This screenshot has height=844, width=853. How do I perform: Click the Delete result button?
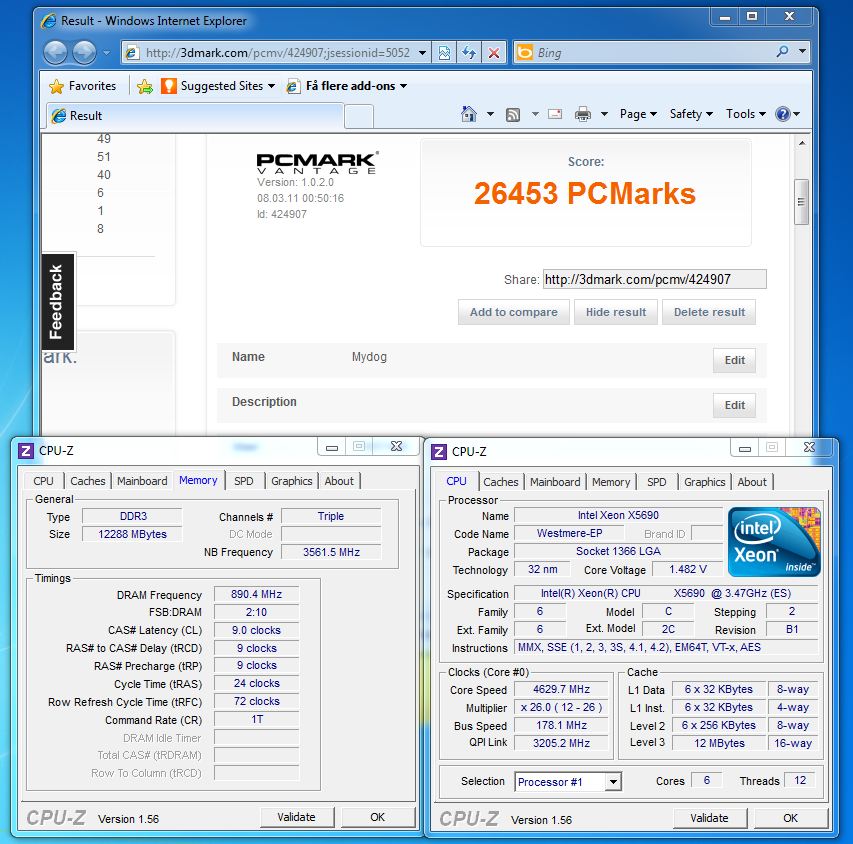(709, 312)
